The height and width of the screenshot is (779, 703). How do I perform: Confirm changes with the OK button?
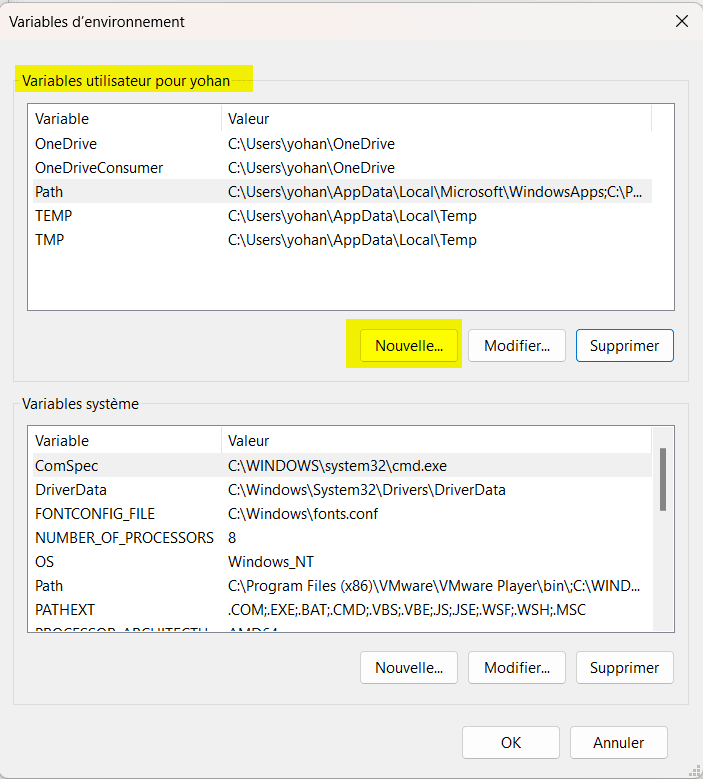pos(511,742)
